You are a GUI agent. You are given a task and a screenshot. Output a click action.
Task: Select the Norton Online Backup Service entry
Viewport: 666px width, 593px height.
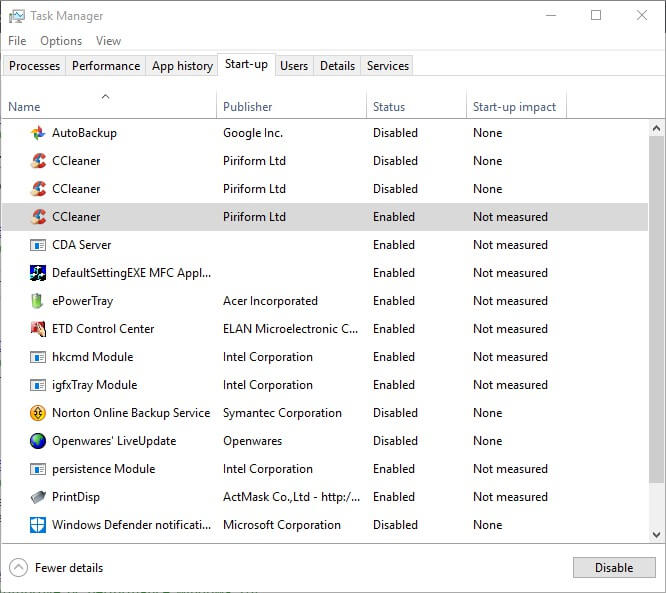point(131,413)
